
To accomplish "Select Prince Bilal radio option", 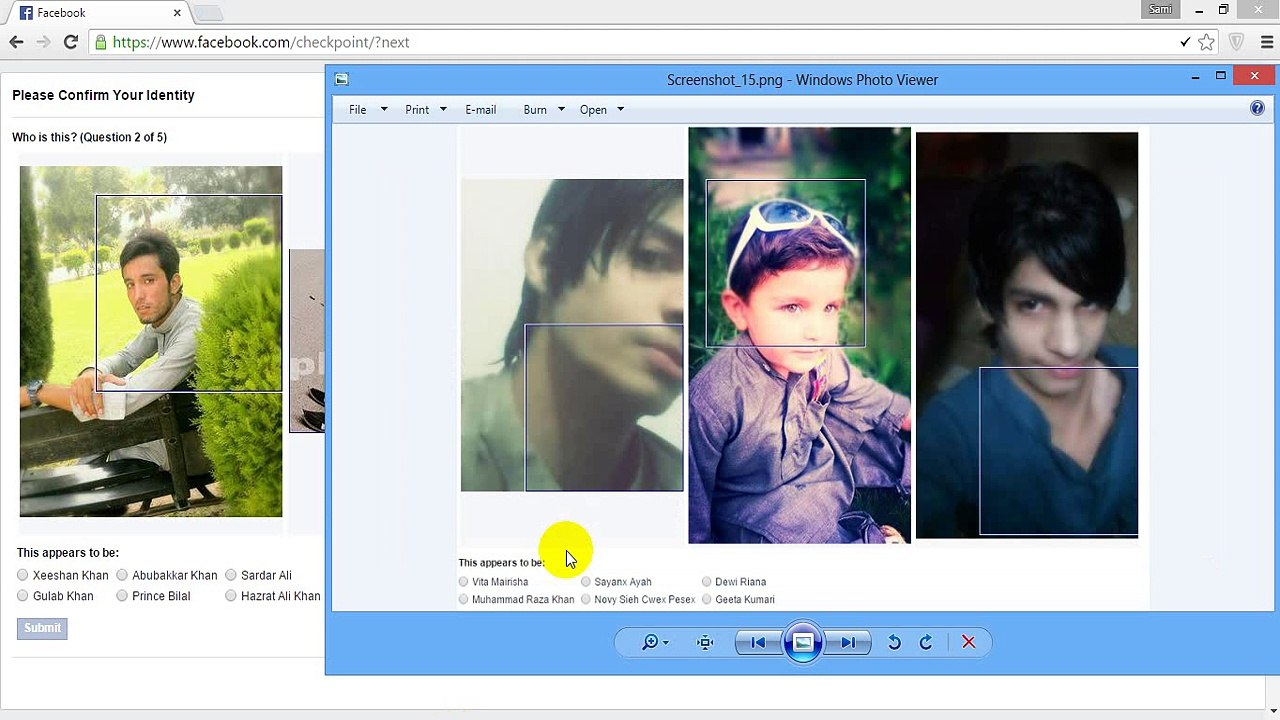I will click(122, 596).
